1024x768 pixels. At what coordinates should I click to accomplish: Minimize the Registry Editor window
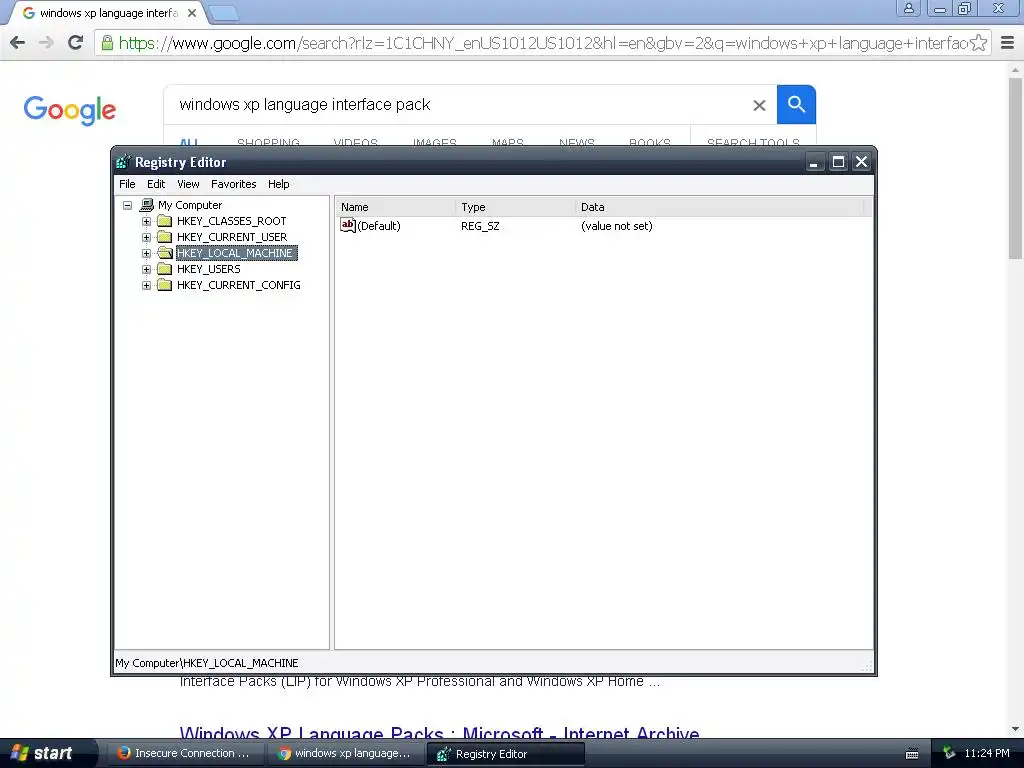point(814,162)
